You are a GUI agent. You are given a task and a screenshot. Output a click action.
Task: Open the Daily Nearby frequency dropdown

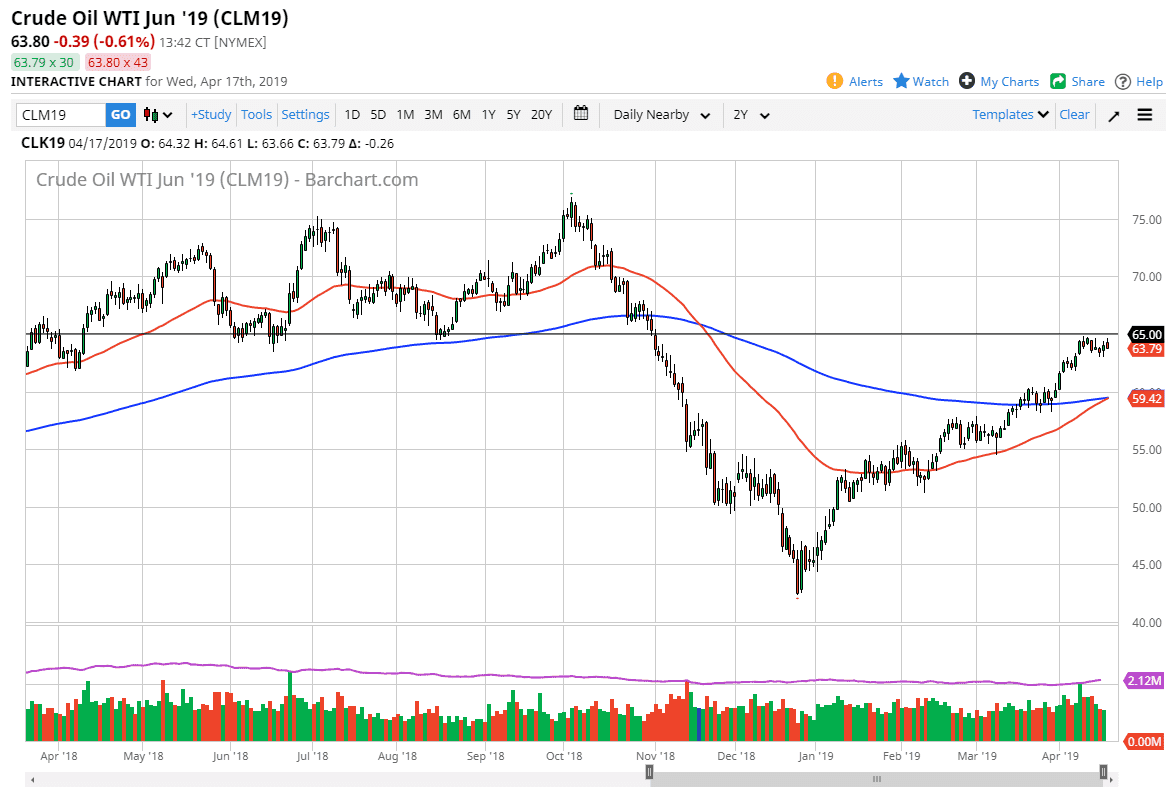[x=660, y=115]
